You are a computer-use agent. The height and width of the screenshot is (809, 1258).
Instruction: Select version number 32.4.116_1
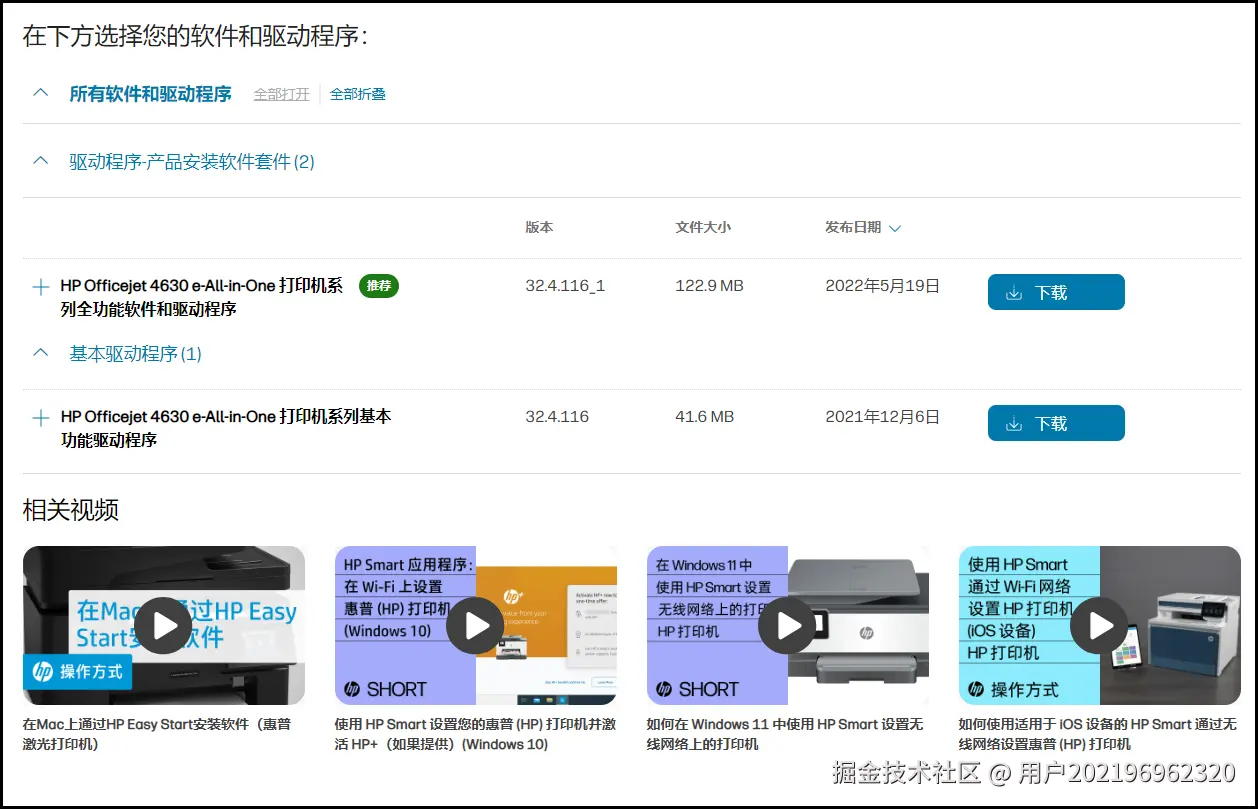[x=565, y=286]
